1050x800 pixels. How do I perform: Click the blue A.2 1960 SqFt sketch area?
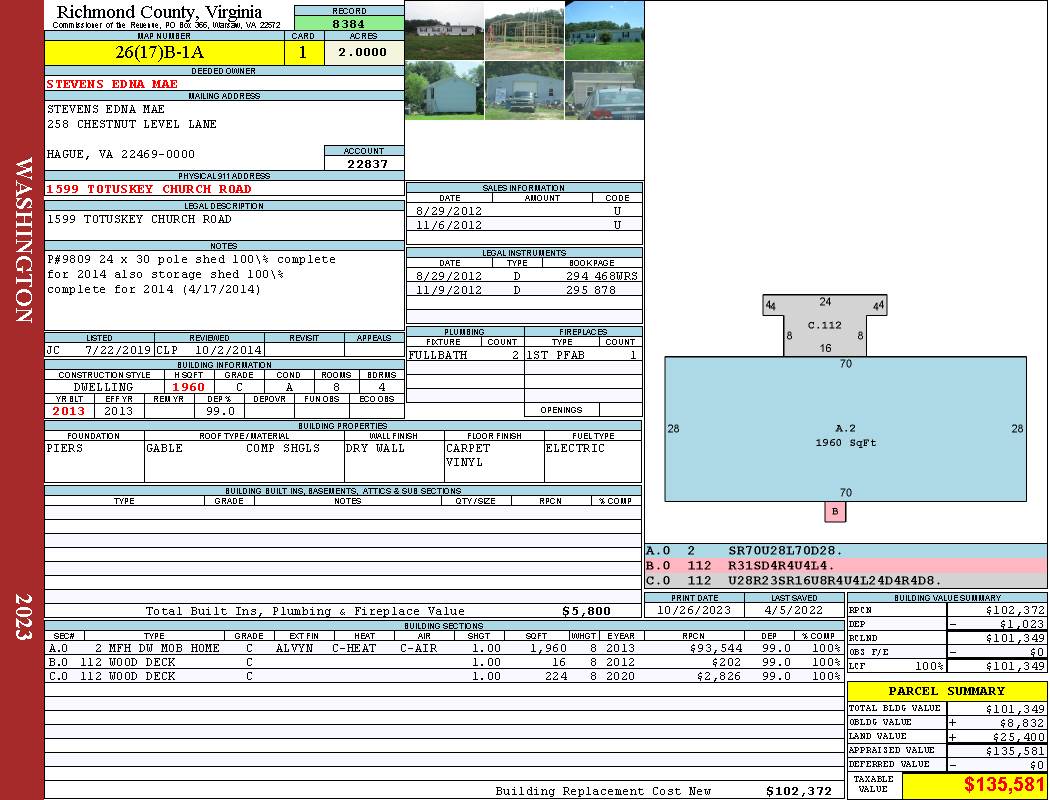coord(845,430)
